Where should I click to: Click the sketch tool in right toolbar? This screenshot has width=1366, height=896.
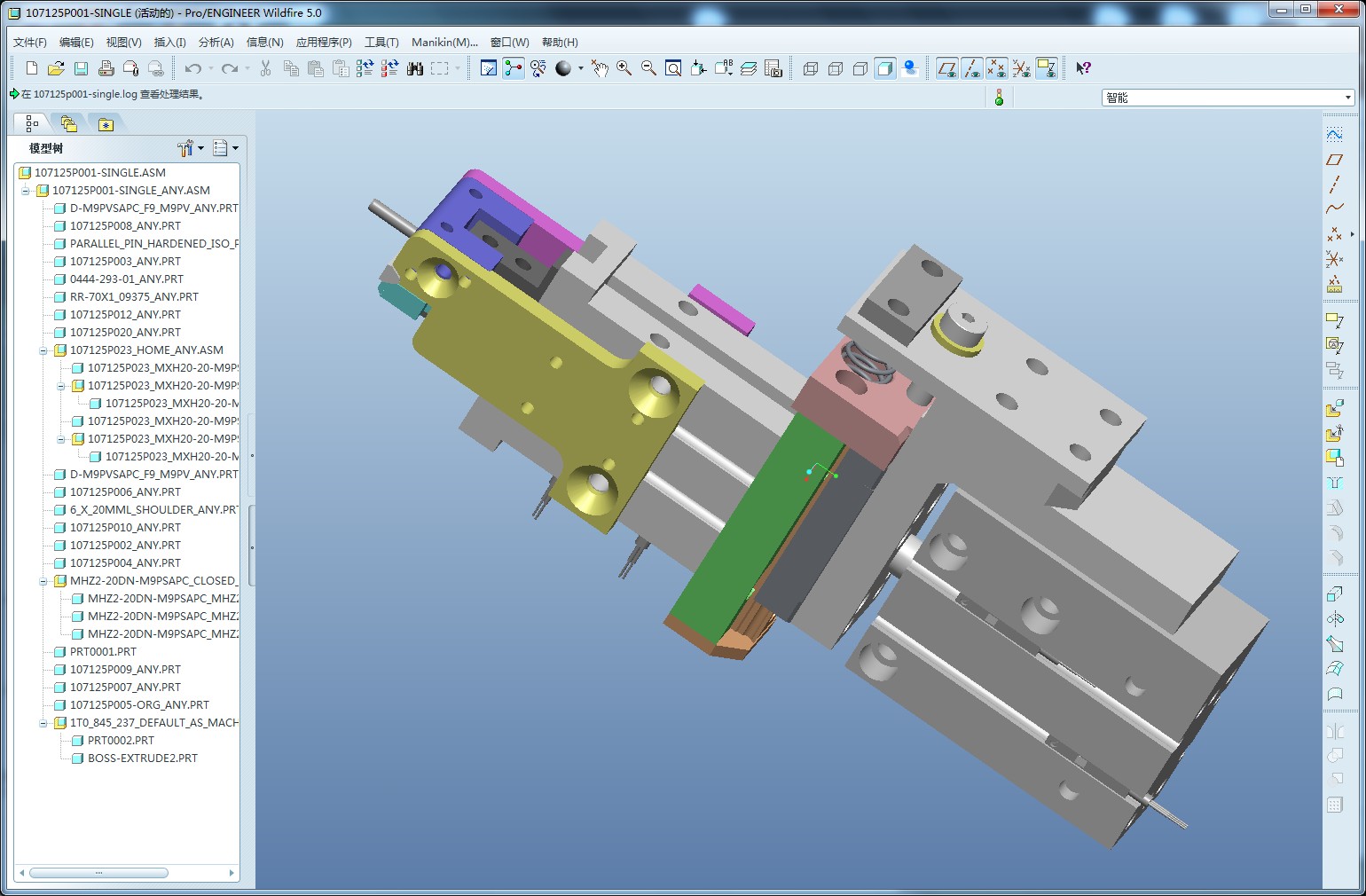(x=1334, y=135)
